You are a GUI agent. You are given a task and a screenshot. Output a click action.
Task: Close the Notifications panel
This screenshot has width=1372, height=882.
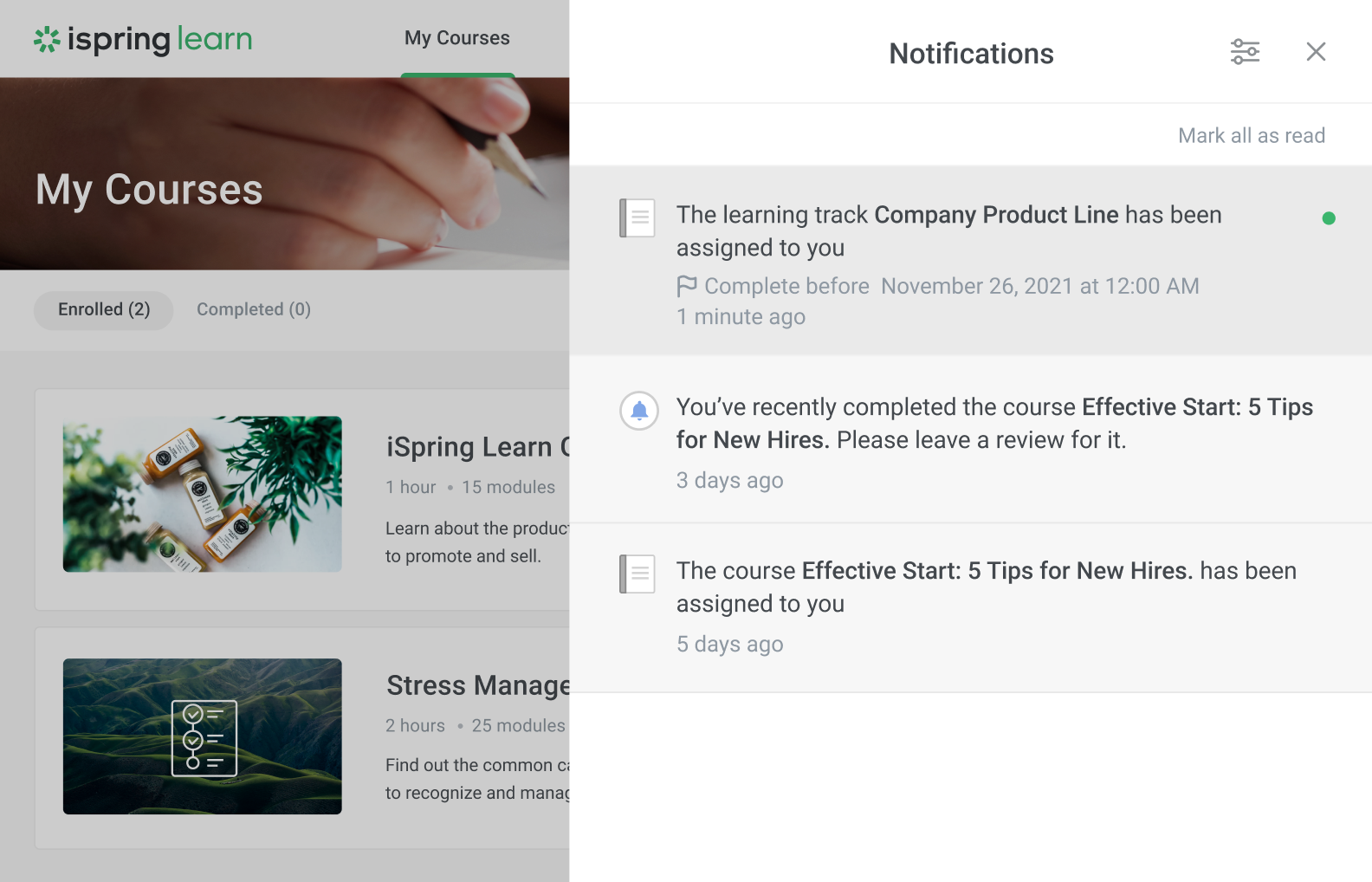point(1316,52)
